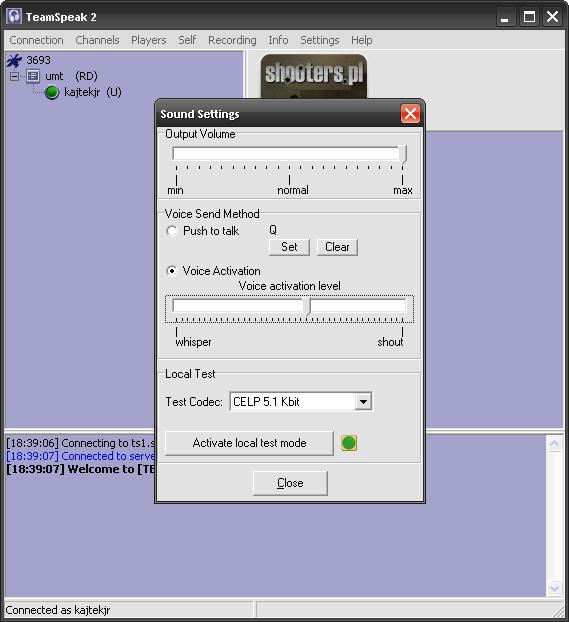Click the Voice activation level slider thumb
Image resolution: width=569 pixels, height=622 pixels.
(307, 307)
